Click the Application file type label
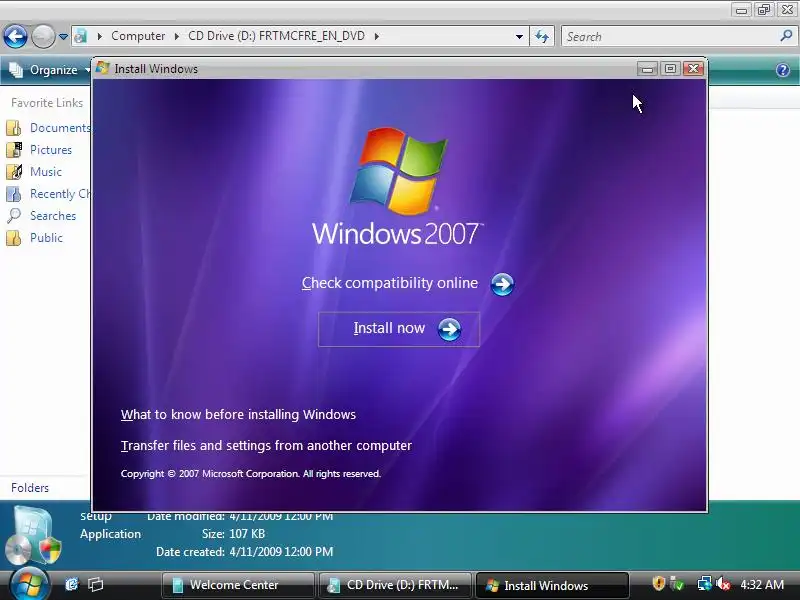 coord(110,534)
